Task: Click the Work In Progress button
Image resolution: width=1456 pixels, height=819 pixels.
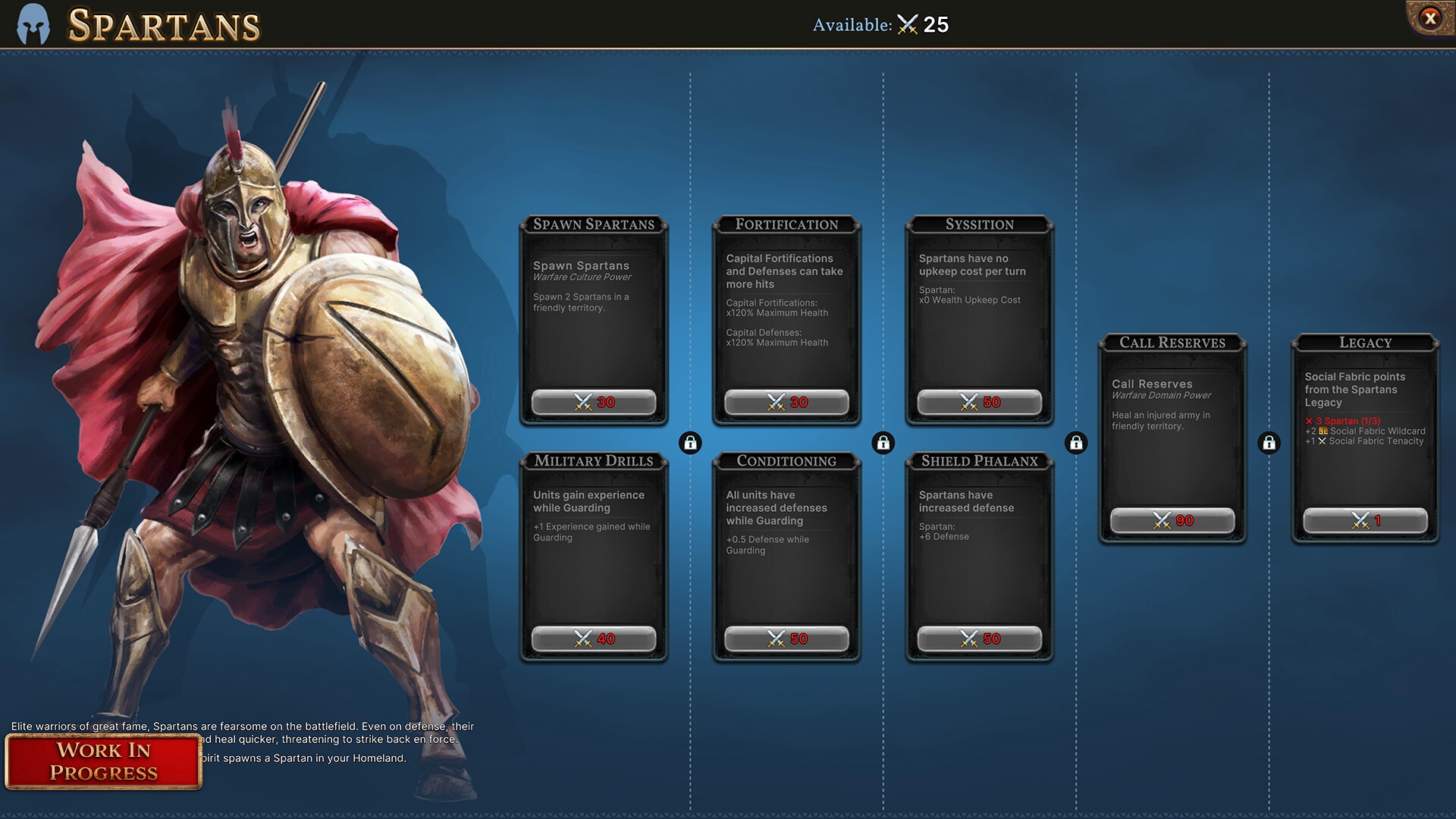Action: click(x=103, y=761)
